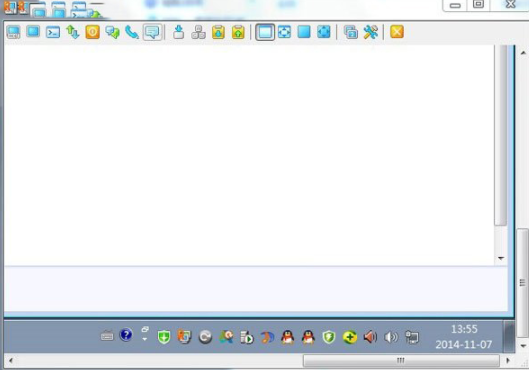Toggle full screen view mode
This screenshot has width=529, height=370.
click(x=304, y=32)
